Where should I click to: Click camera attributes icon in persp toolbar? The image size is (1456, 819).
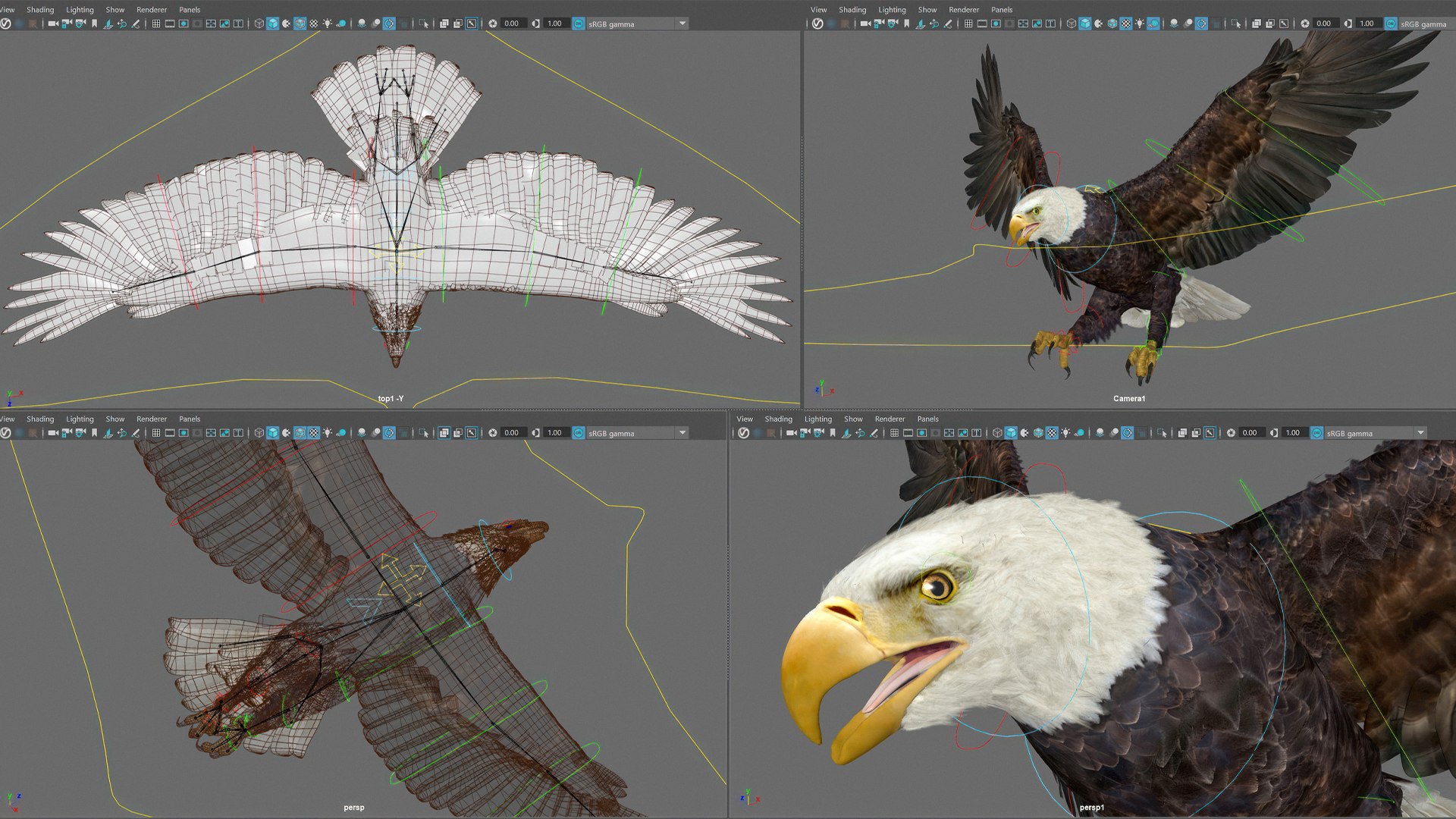[x=80, y=433]
